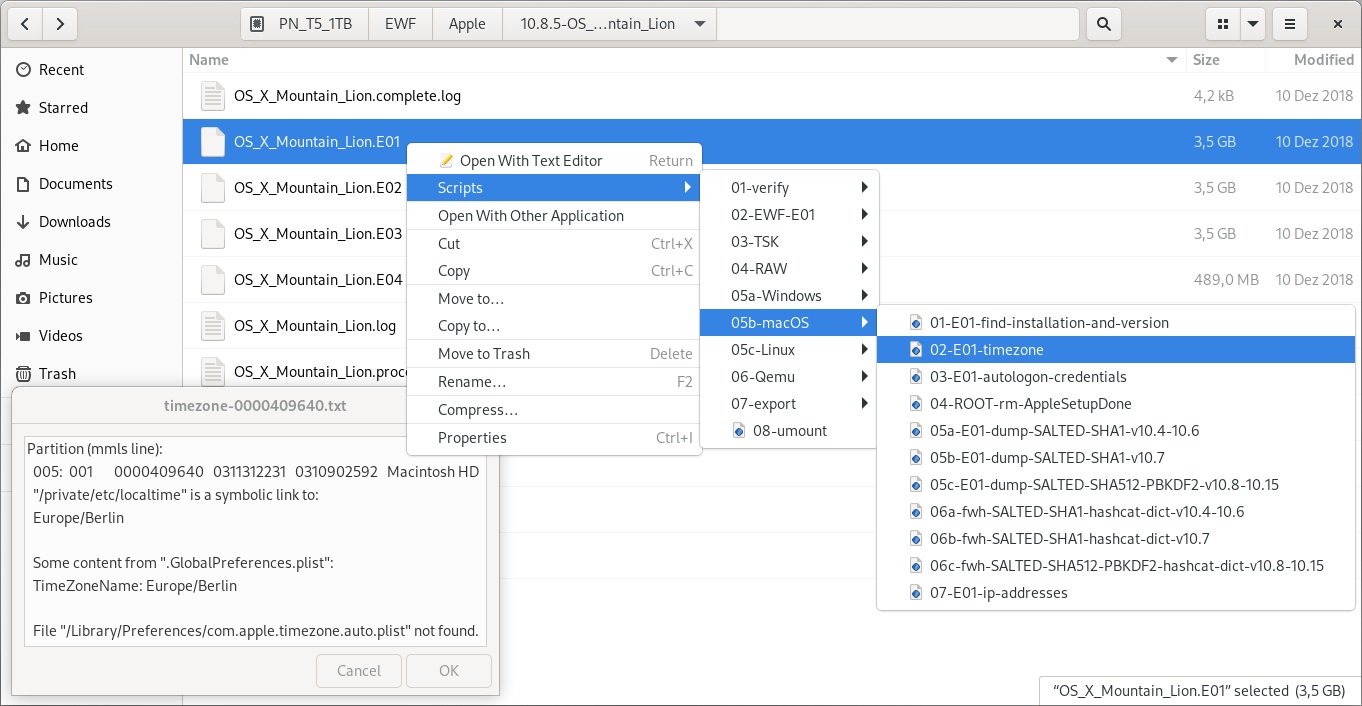Choose Move to Trash

[x=554, y=354]
